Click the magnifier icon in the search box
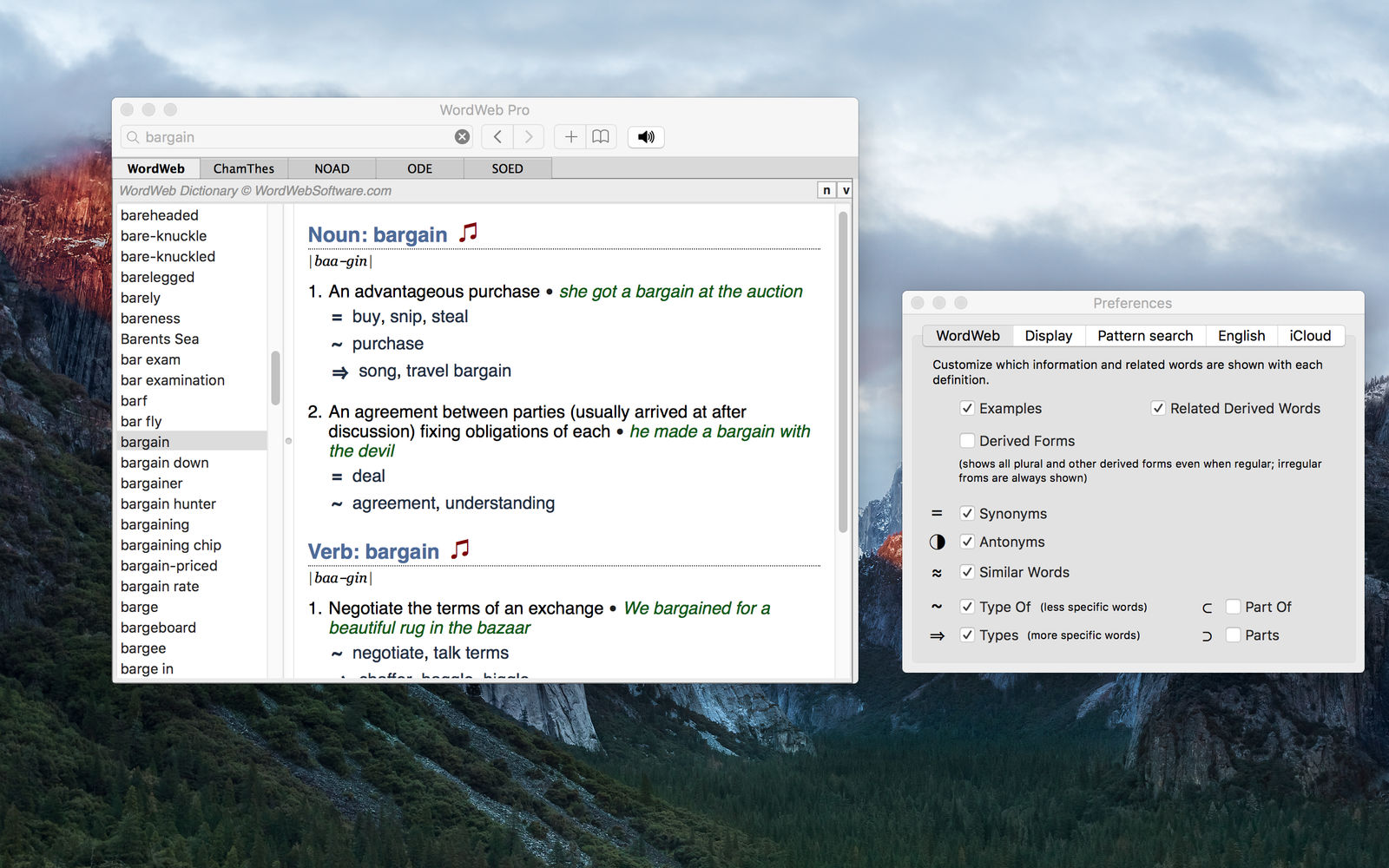Image resolution: width=1389 pixels, height=868 pixels. [x=133, y=137]
